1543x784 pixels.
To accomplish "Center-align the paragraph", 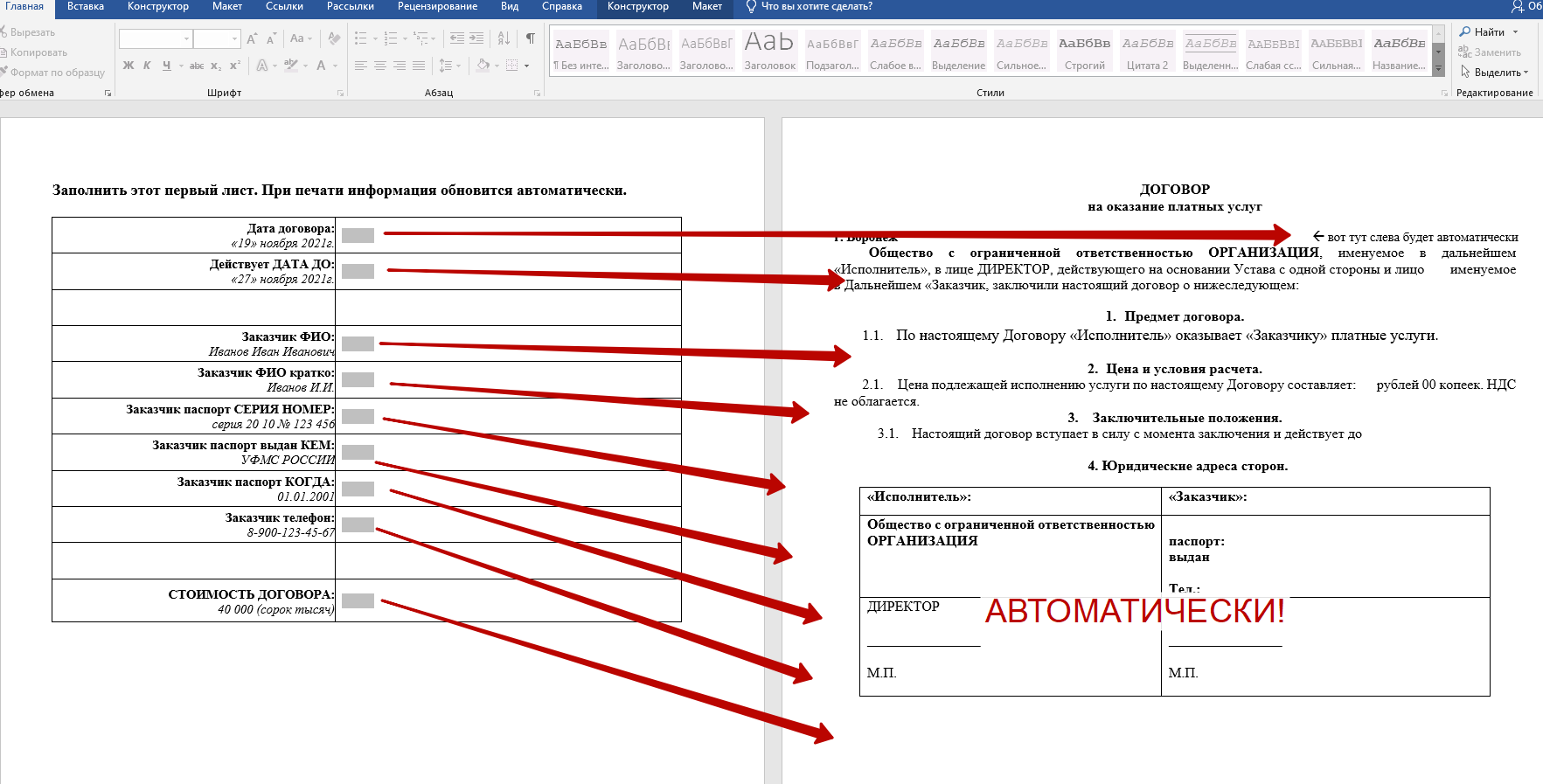I will [x=380, y=66].
